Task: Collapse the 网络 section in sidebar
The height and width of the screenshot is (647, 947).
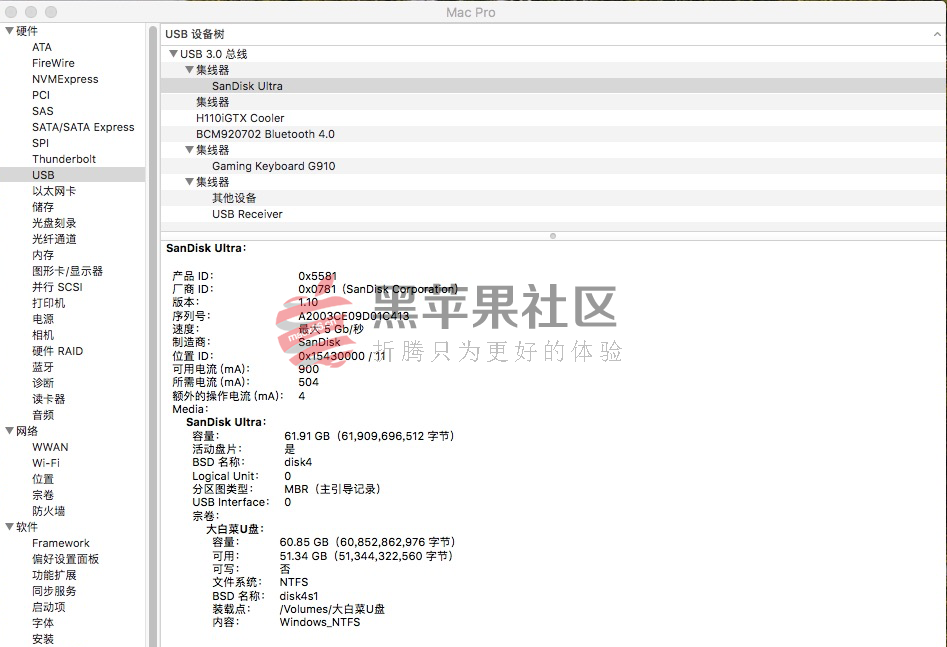Action: tap(9, 431)
